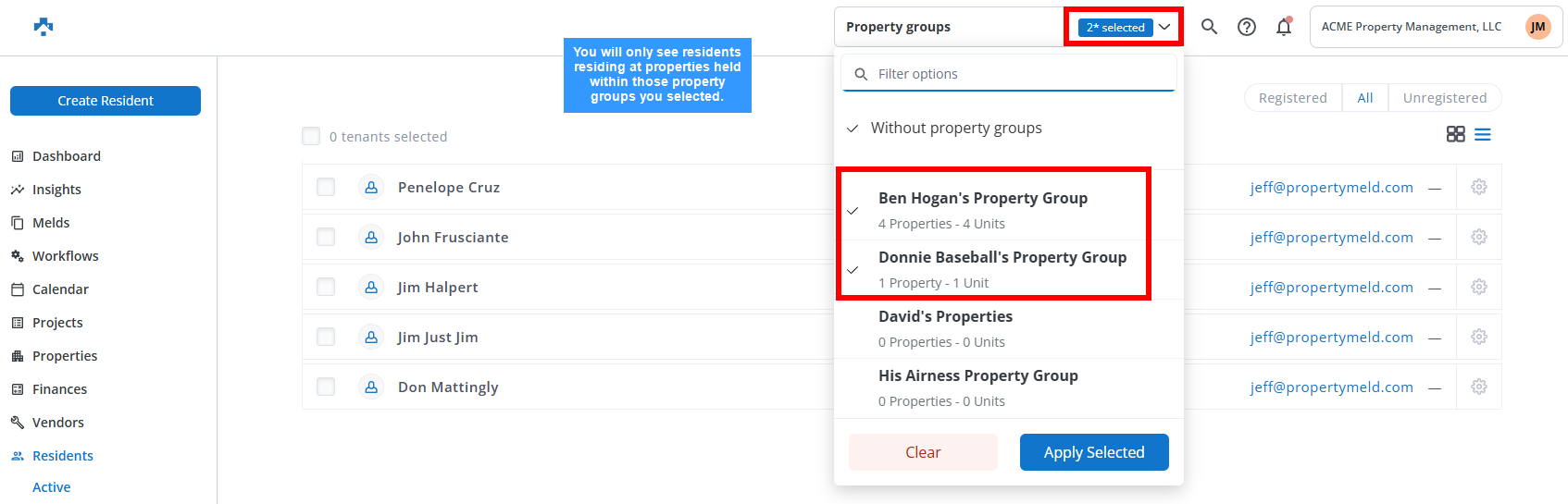Click the Apply Selected button
This screenshot has height=504, width=1568.
point(1094,452)
